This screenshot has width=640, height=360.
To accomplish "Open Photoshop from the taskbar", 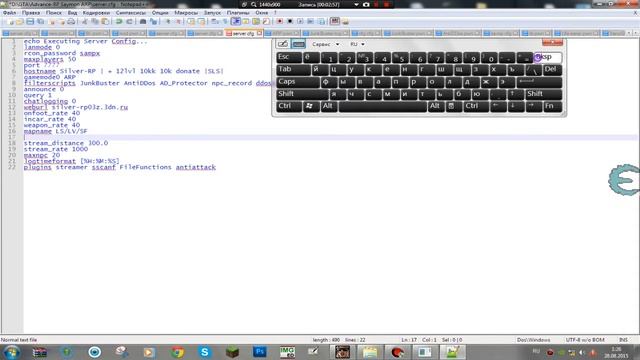I will [260, 352].
